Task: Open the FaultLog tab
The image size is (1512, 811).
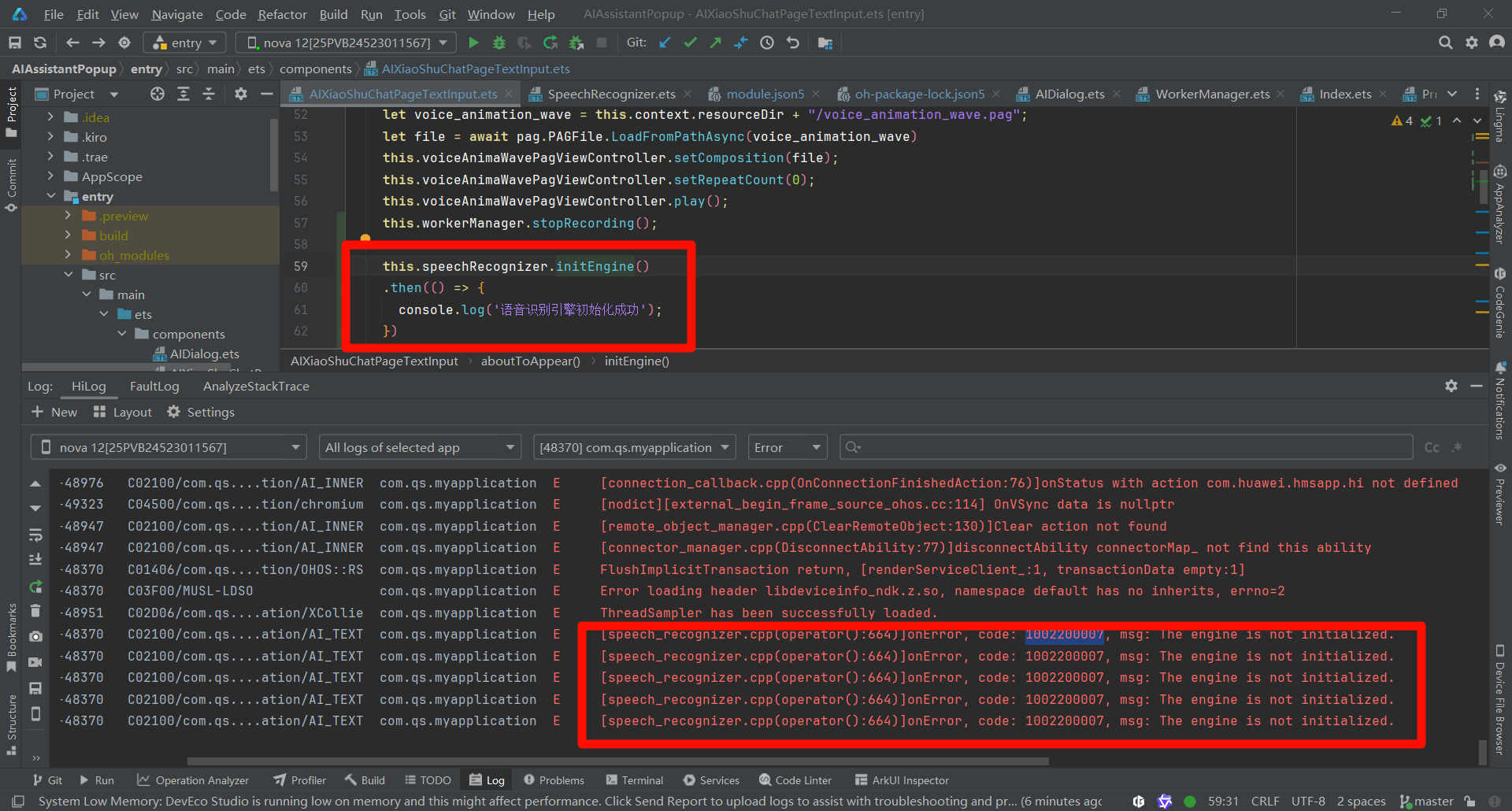Action: [154, 387]
